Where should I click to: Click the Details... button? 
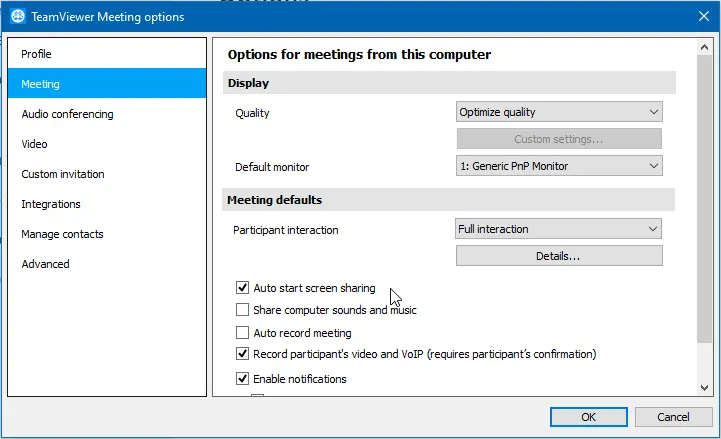coord(559,256)
